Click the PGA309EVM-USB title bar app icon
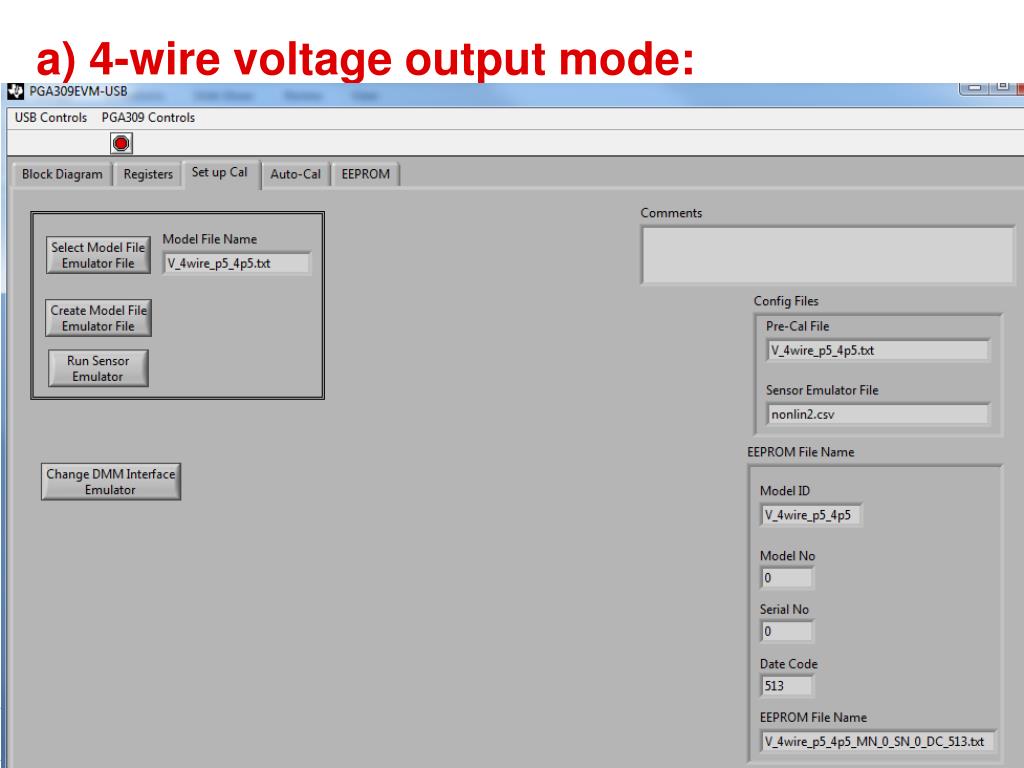 point(16,91)
